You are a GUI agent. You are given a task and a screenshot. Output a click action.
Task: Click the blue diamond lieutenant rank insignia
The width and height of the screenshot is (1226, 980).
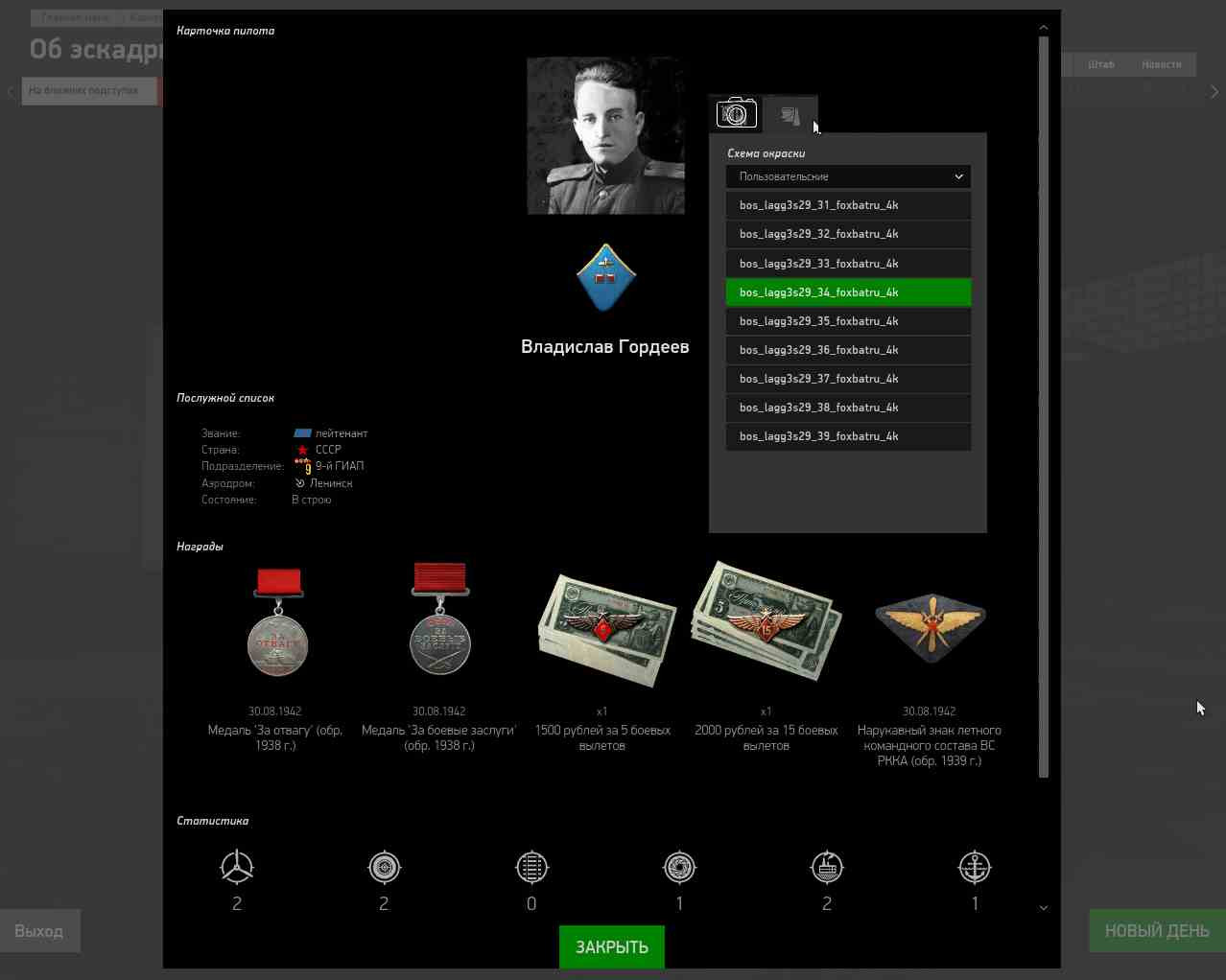tap(606, 277)
